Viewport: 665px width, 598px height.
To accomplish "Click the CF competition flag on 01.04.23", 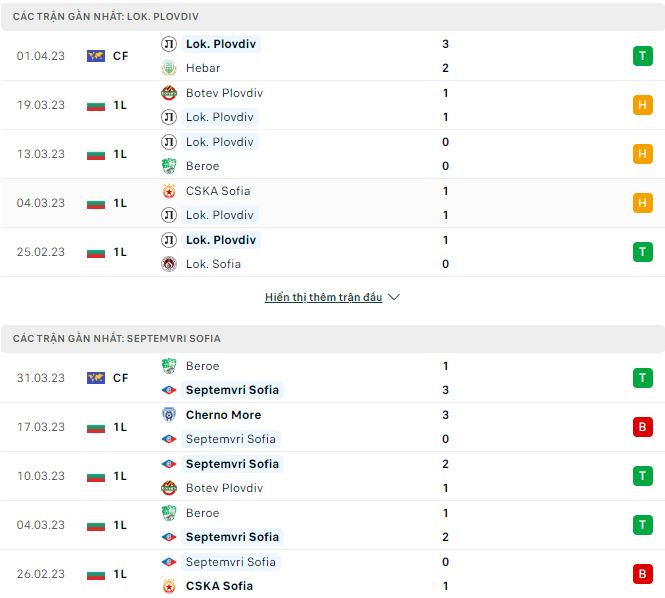I will pos(96,56).
